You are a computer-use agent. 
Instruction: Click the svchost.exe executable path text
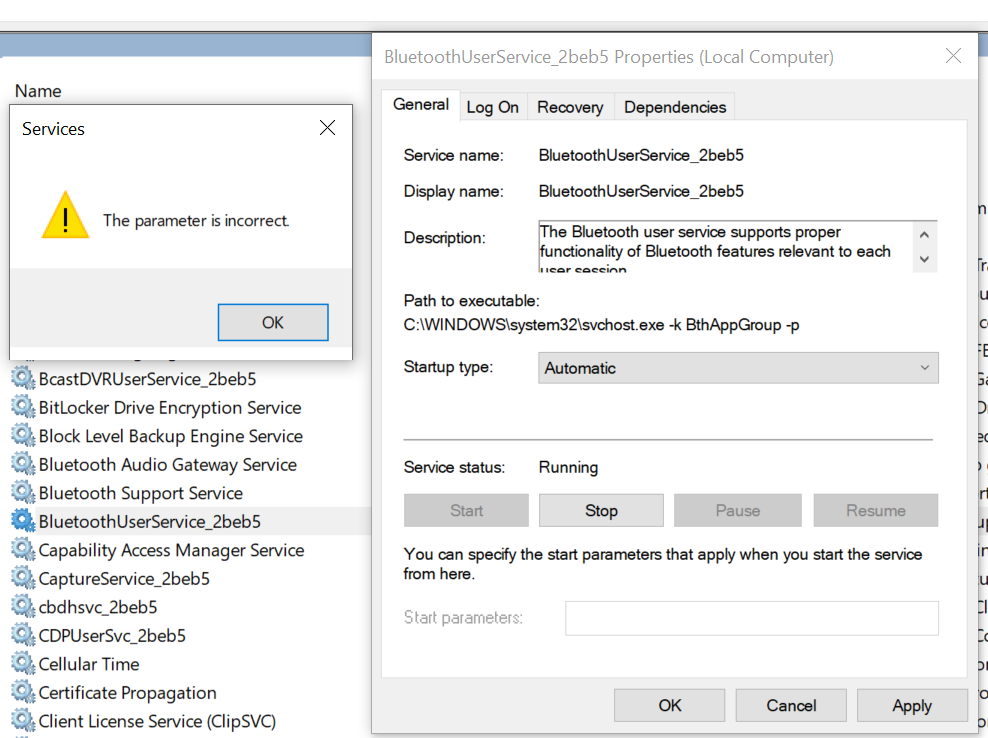point(601,325)
